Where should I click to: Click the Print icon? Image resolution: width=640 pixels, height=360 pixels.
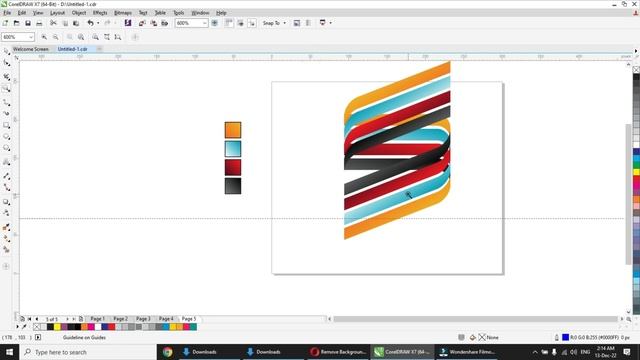39,23
